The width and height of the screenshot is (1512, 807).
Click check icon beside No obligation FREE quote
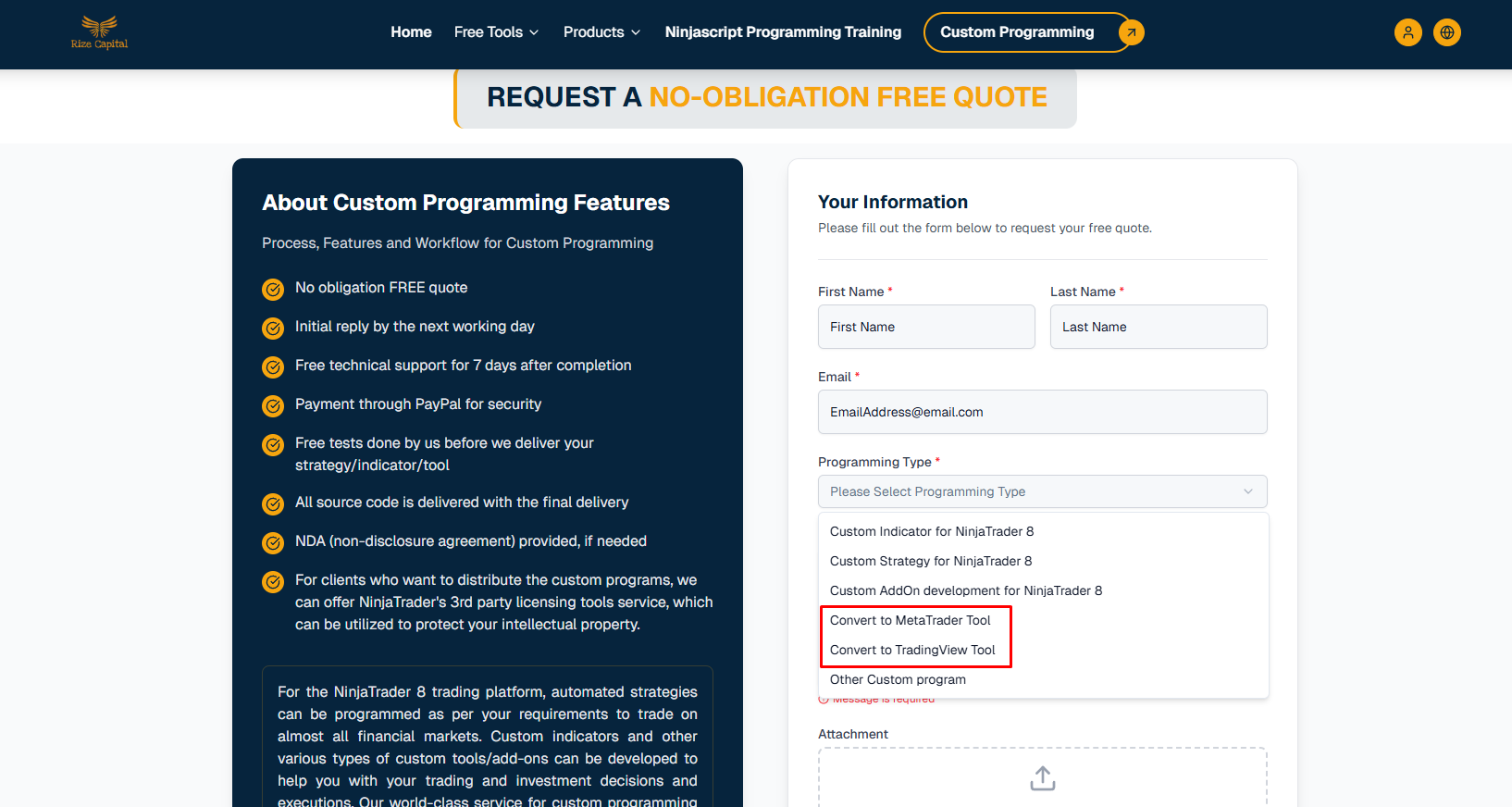point(273,290)
